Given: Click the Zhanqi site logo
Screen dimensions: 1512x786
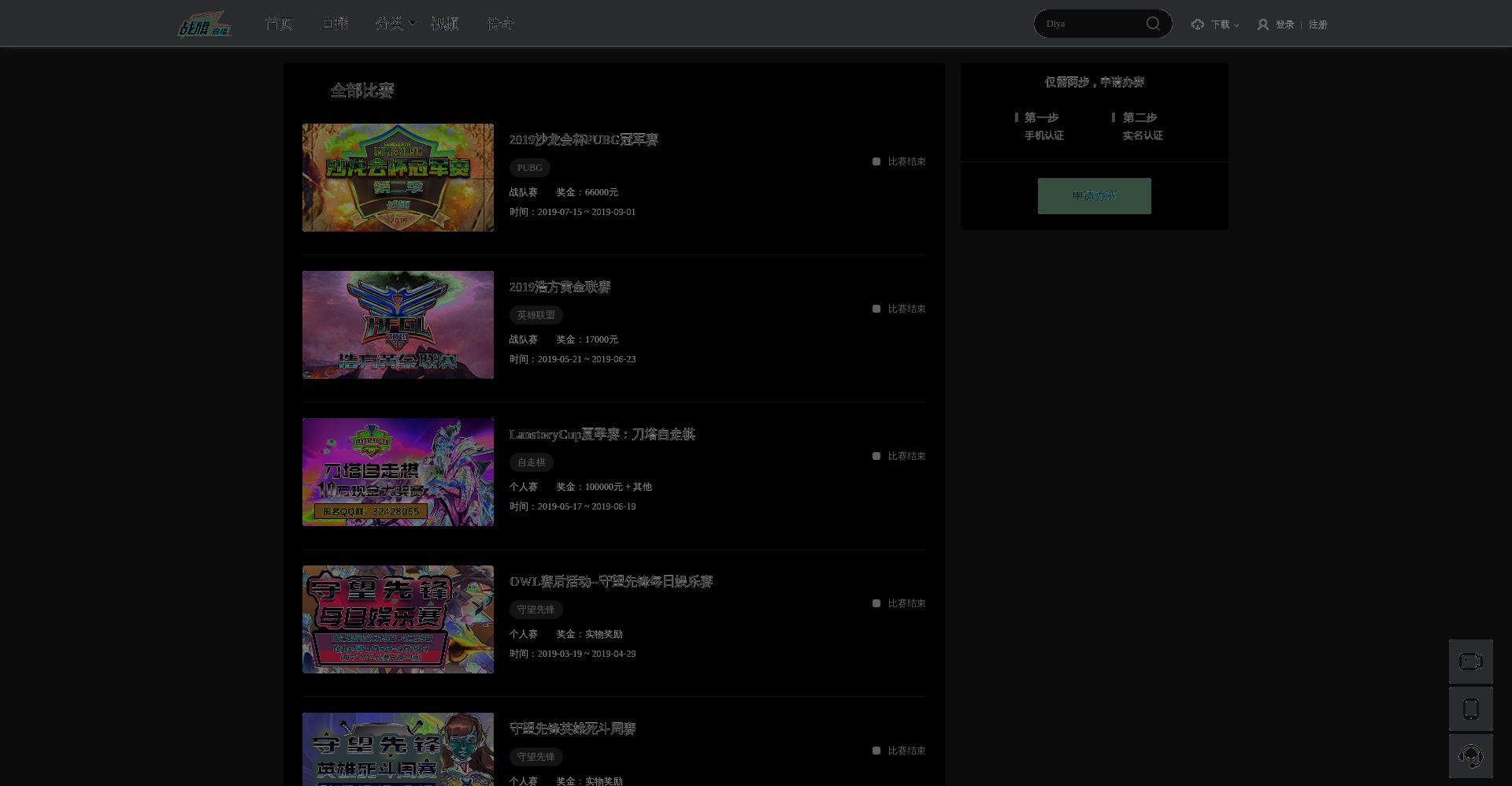Looking at the screenshot, I should (x=205, y=24).
